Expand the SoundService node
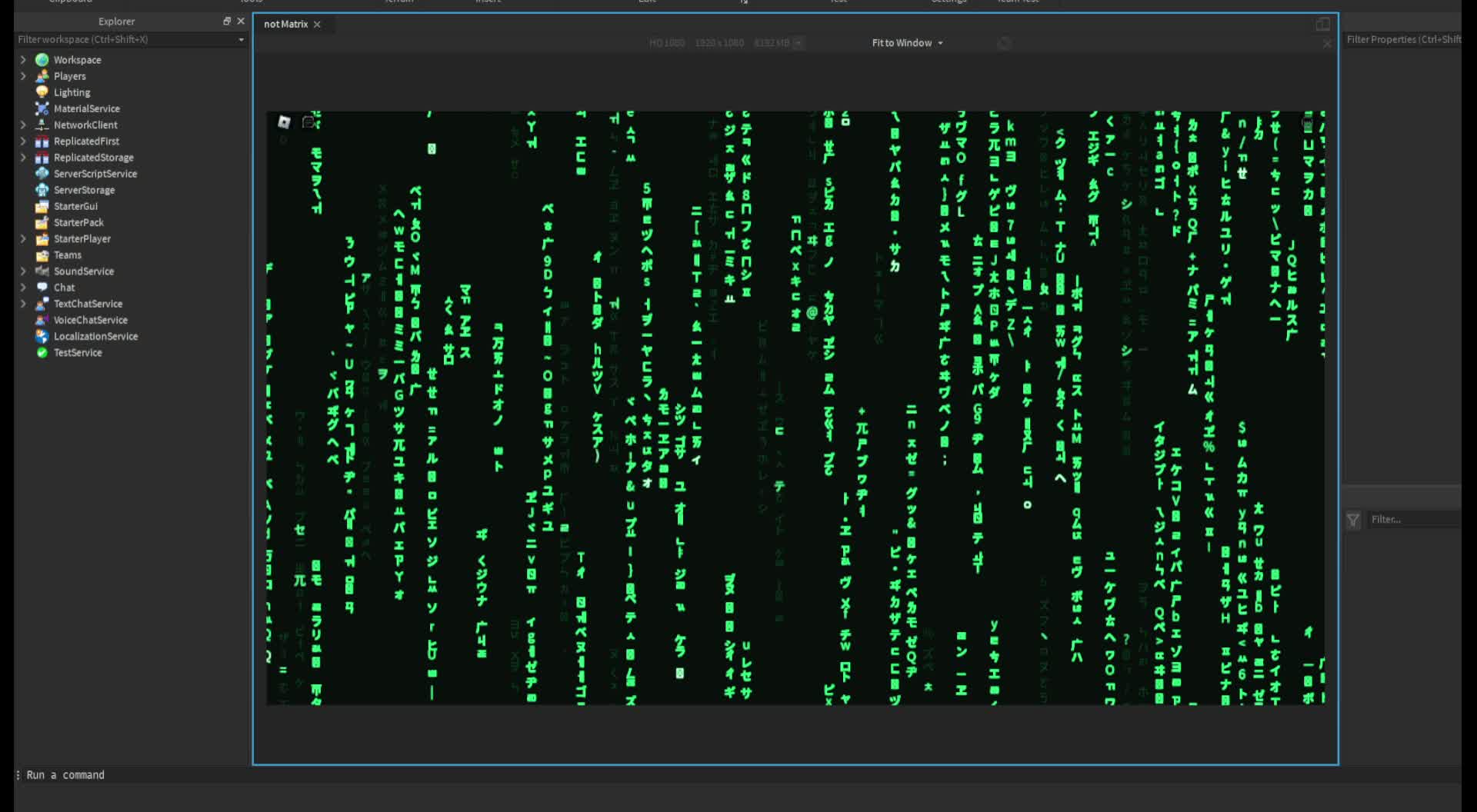This screenshot has width=1477, height=812. point(22,271)
